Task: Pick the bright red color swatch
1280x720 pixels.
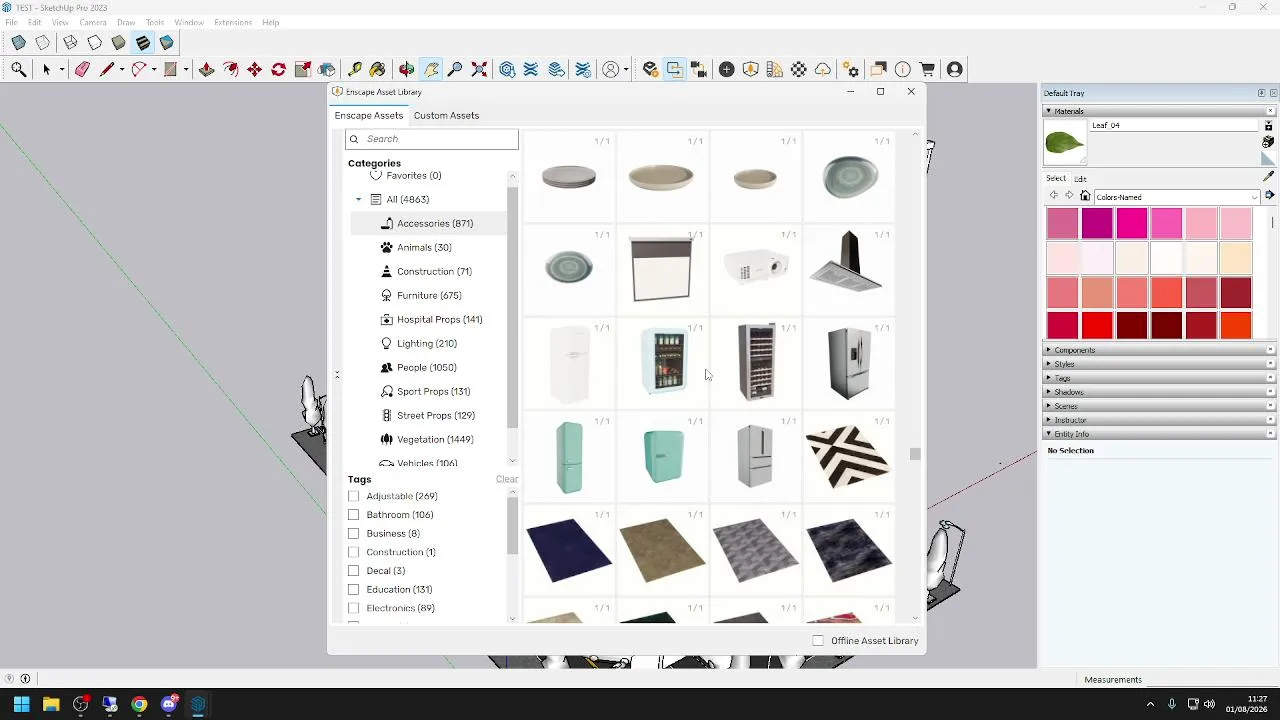Action: point(1097,326)
